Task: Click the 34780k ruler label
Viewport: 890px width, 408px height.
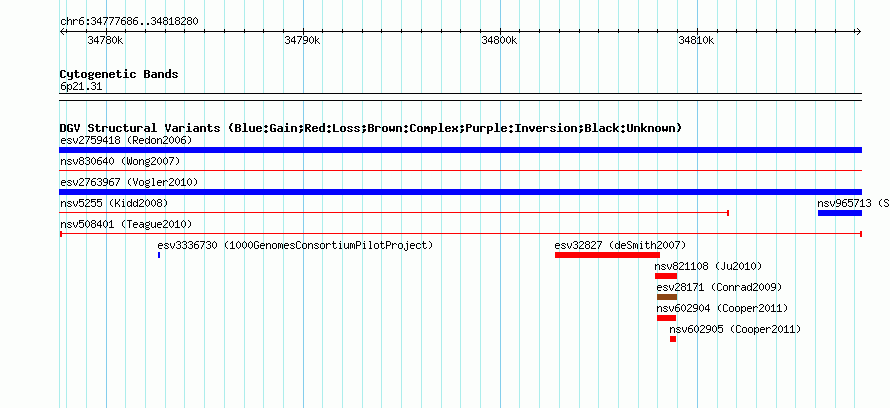Action: click(x=106, y=40)
